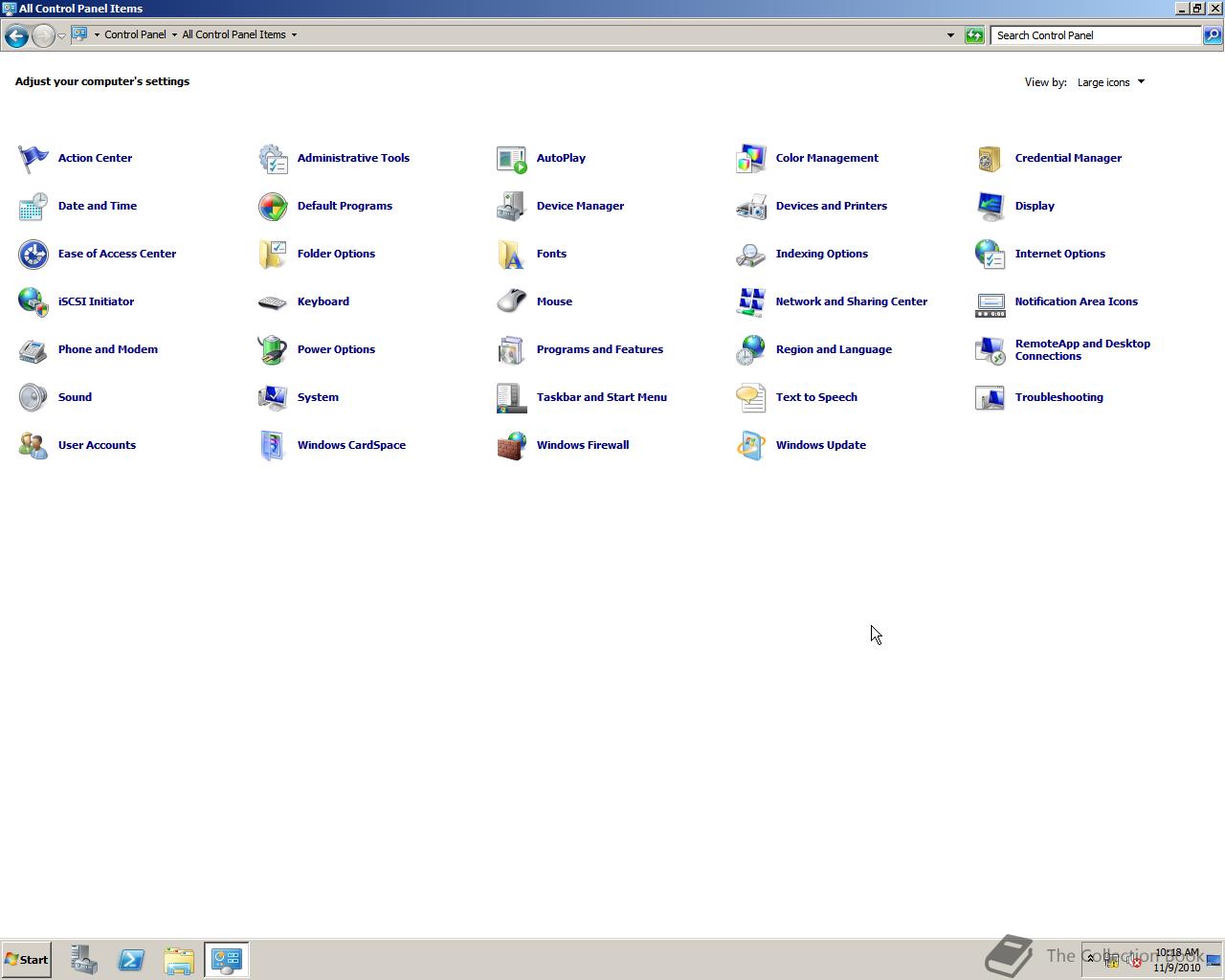Image resolution: width=1225 pixels, height=980 pixels.
Task: Click the AutoPlay icon
Action: [512, 158]
